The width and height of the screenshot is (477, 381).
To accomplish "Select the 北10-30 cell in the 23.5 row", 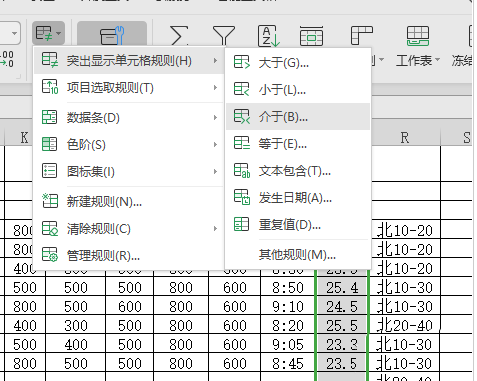I will tap(405, 363).
